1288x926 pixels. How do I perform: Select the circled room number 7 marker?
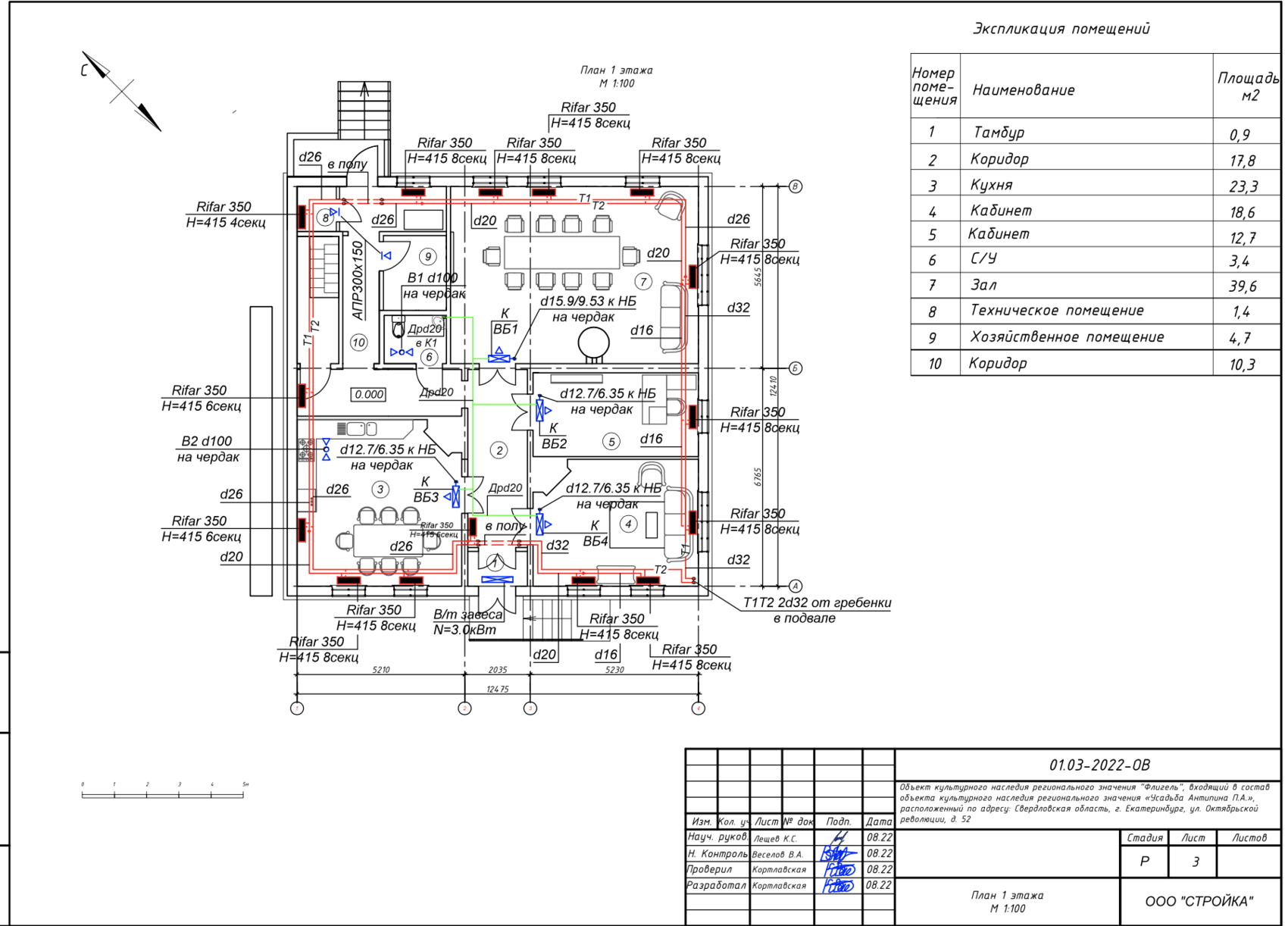point(643,282)
